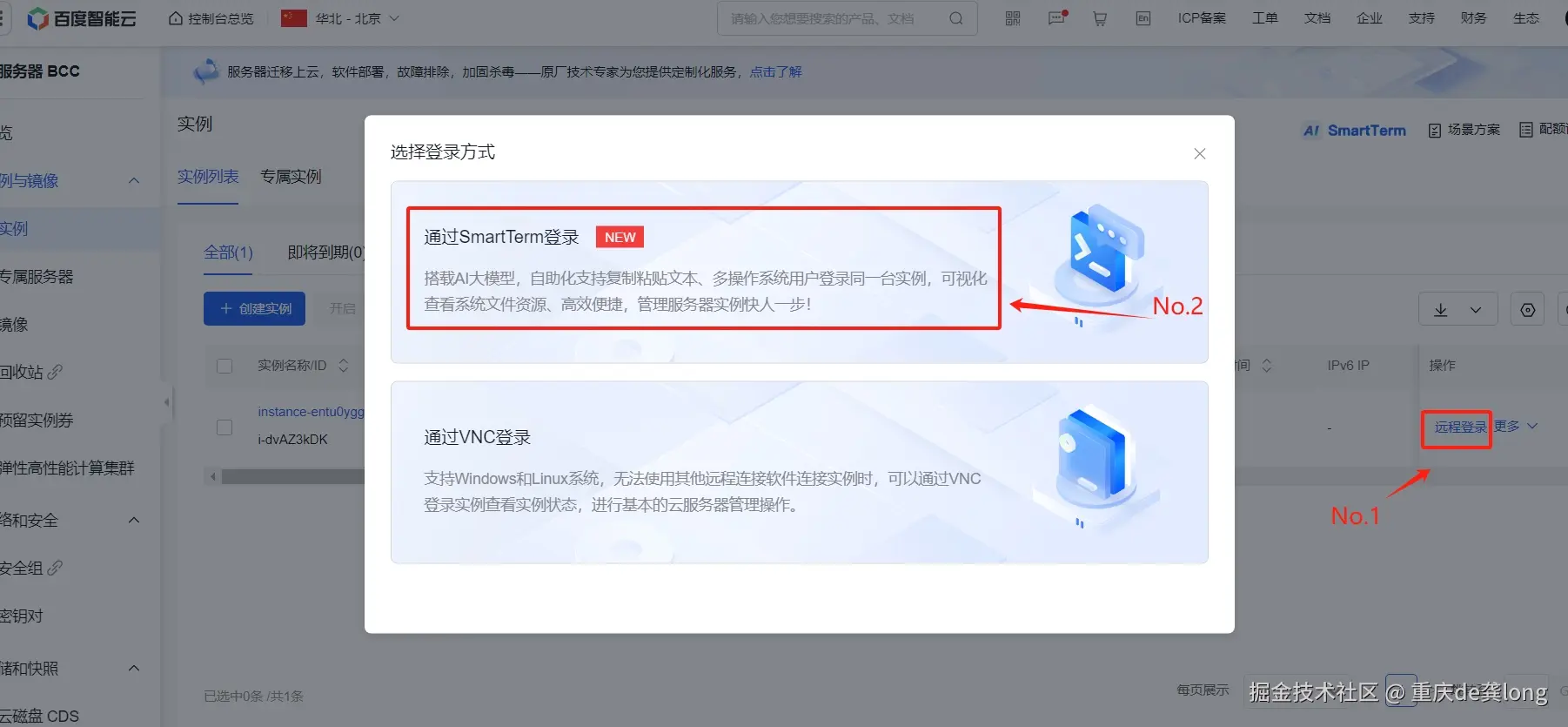Open SmartTerm AI link in header
Viewport: 1568px width, 727px height.
pos(1354,131)
